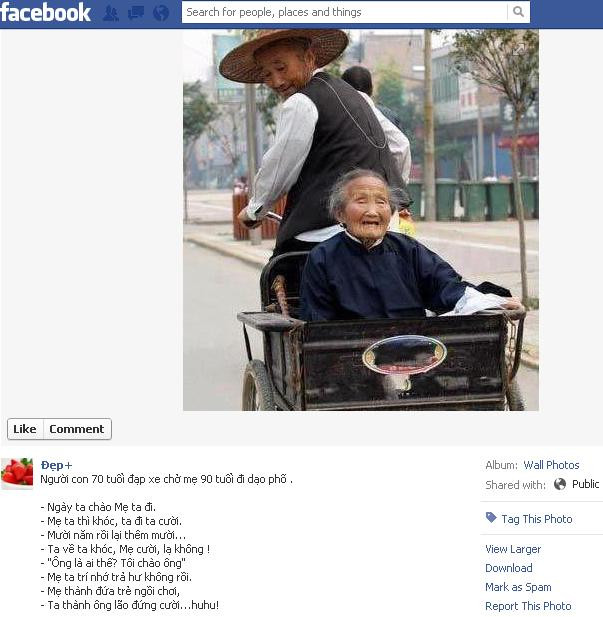This screenshot has width=603, height=617.
Task: Click the Facebook logo
Action: pos(45,13)
